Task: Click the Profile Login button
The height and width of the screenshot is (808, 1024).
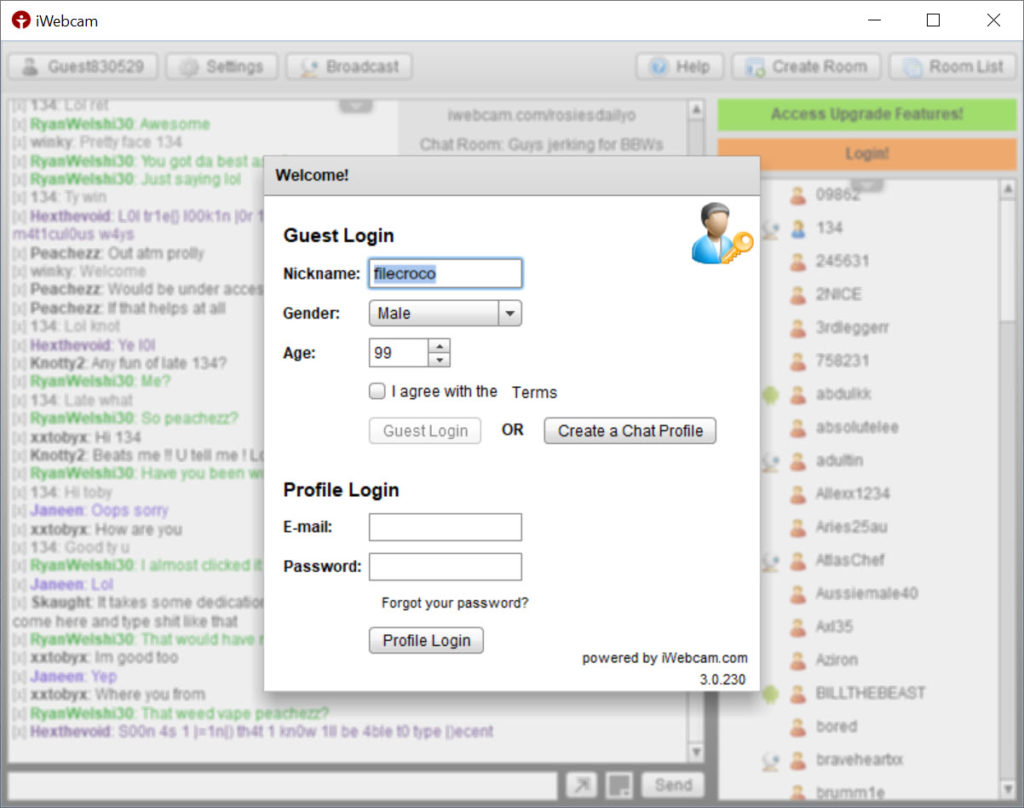Action: click(x=426, y=640)
